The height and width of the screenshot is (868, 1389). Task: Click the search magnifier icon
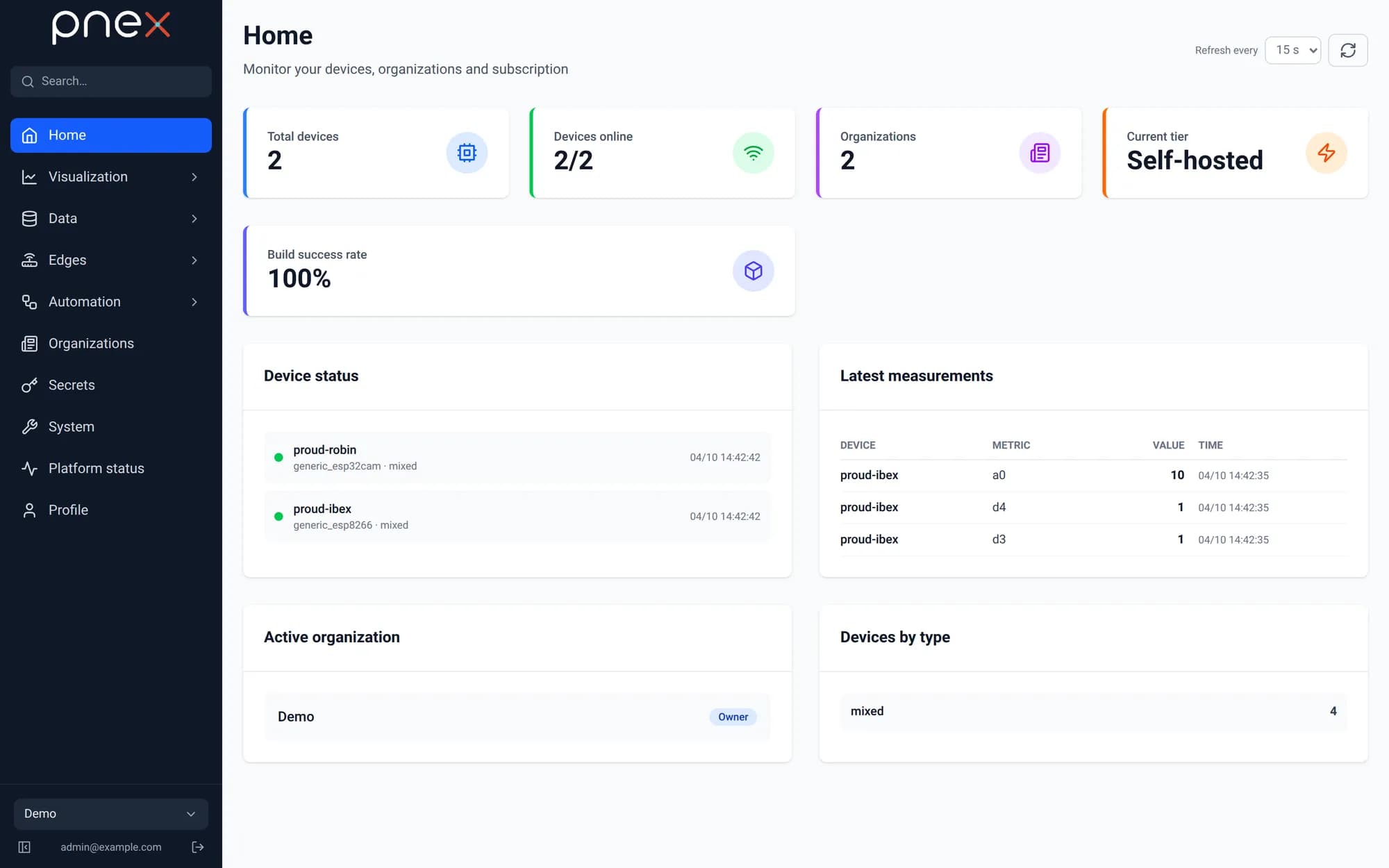[x=28, y=81]
